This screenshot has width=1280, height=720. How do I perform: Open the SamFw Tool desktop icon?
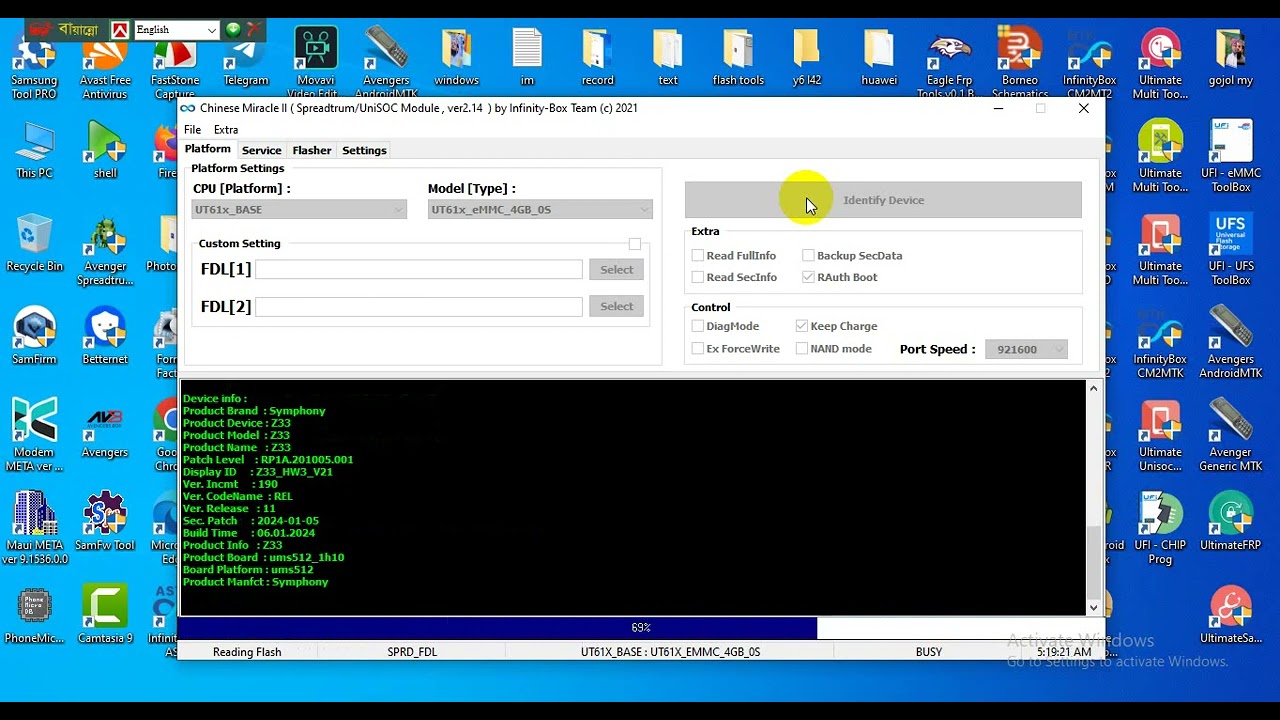point(105,522)
